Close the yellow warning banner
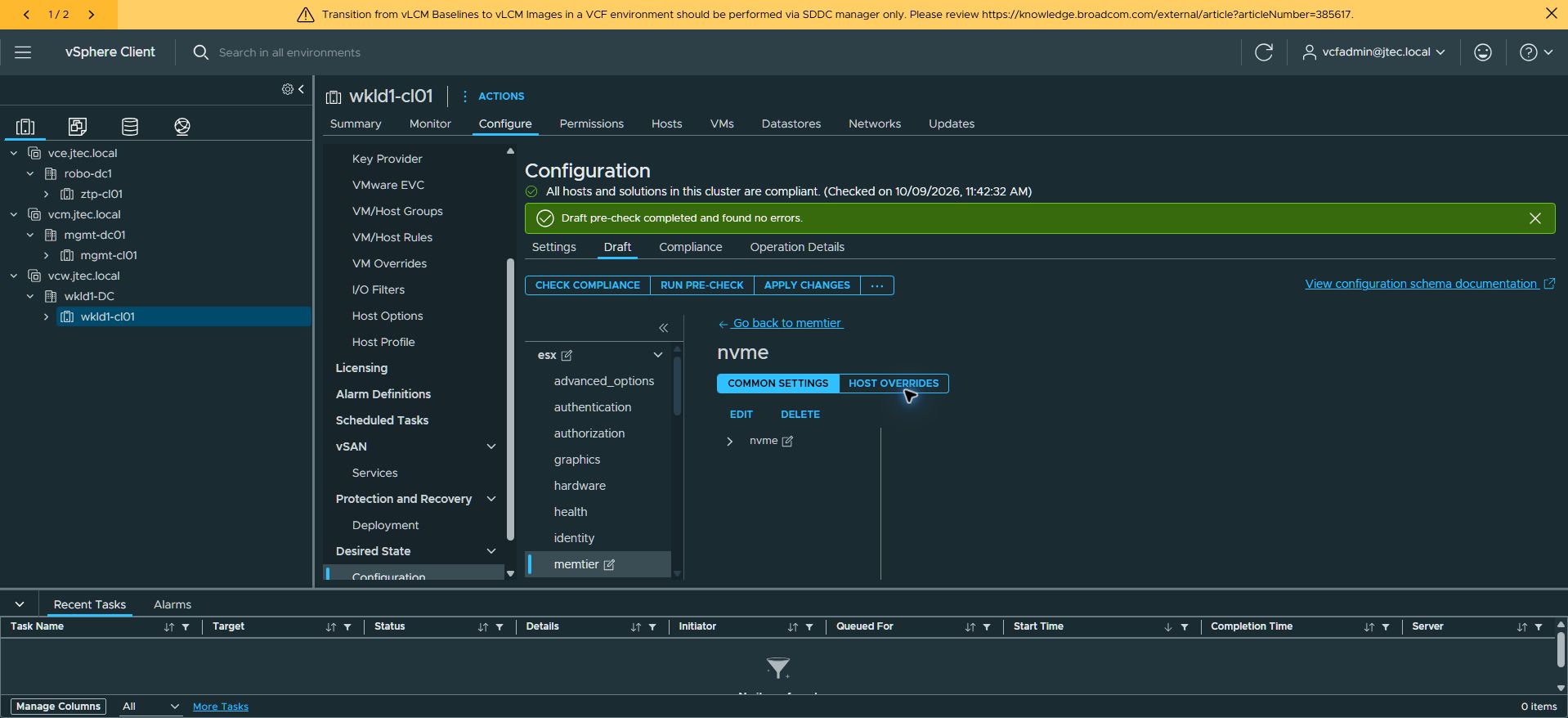 coord(1551,14)
